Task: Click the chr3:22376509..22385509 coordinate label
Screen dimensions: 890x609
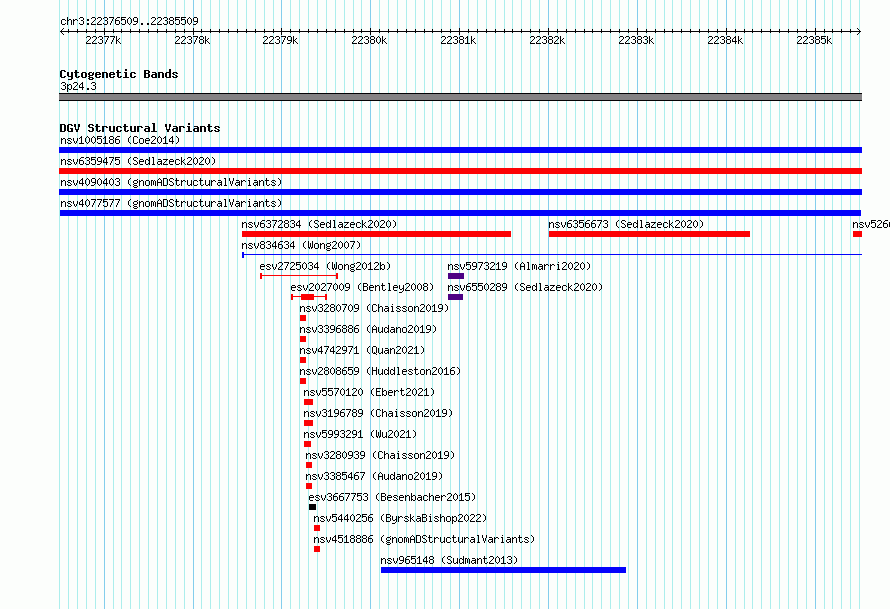Action: point(129,22)
